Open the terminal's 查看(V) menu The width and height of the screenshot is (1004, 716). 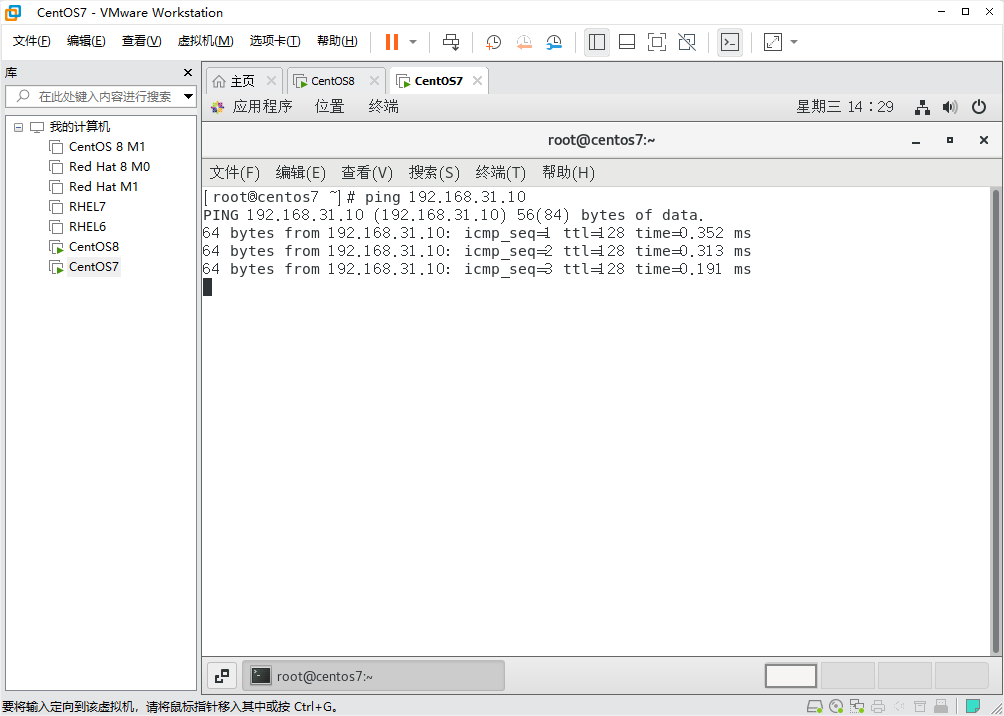tap(367, 173)
